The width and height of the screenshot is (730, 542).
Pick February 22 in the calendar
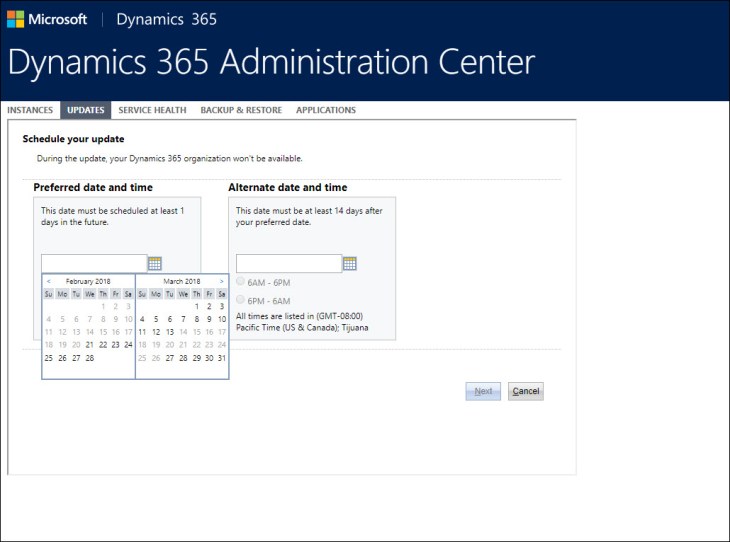[103, 345]
